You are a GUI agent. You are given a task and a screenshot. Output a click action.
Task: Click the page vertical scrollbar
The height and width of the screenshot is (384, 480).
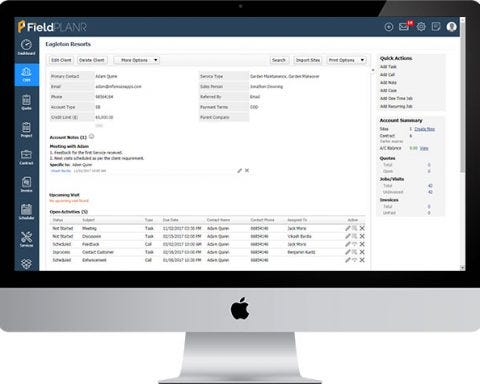[x=462, y=100]
